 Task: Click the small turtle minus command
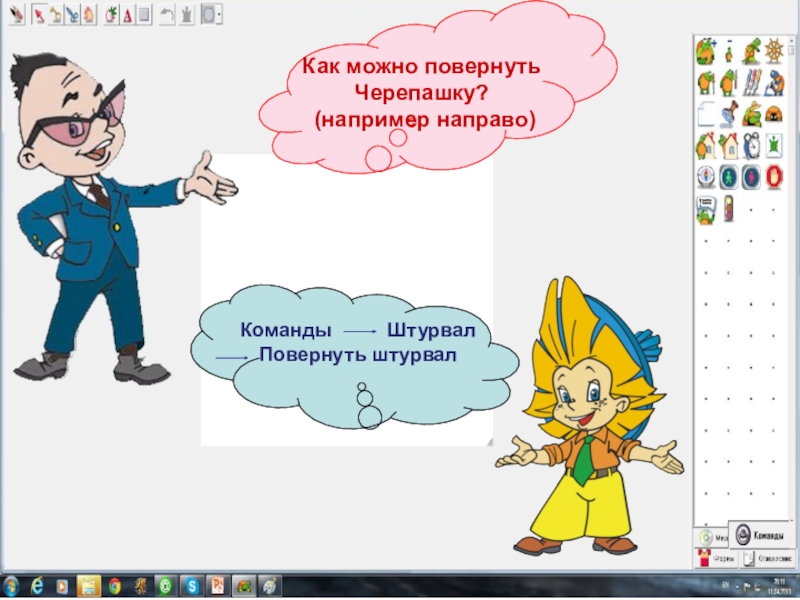[x=729, y=51]
